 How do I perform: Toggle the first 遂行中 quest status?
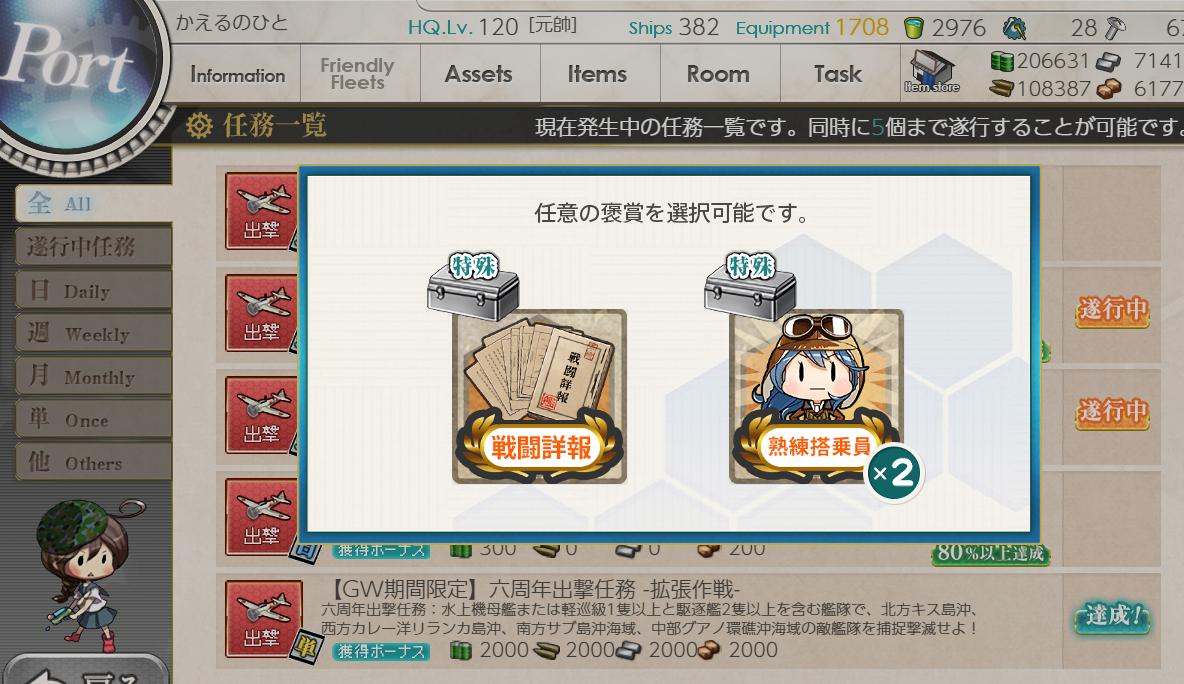point(1112,310)
